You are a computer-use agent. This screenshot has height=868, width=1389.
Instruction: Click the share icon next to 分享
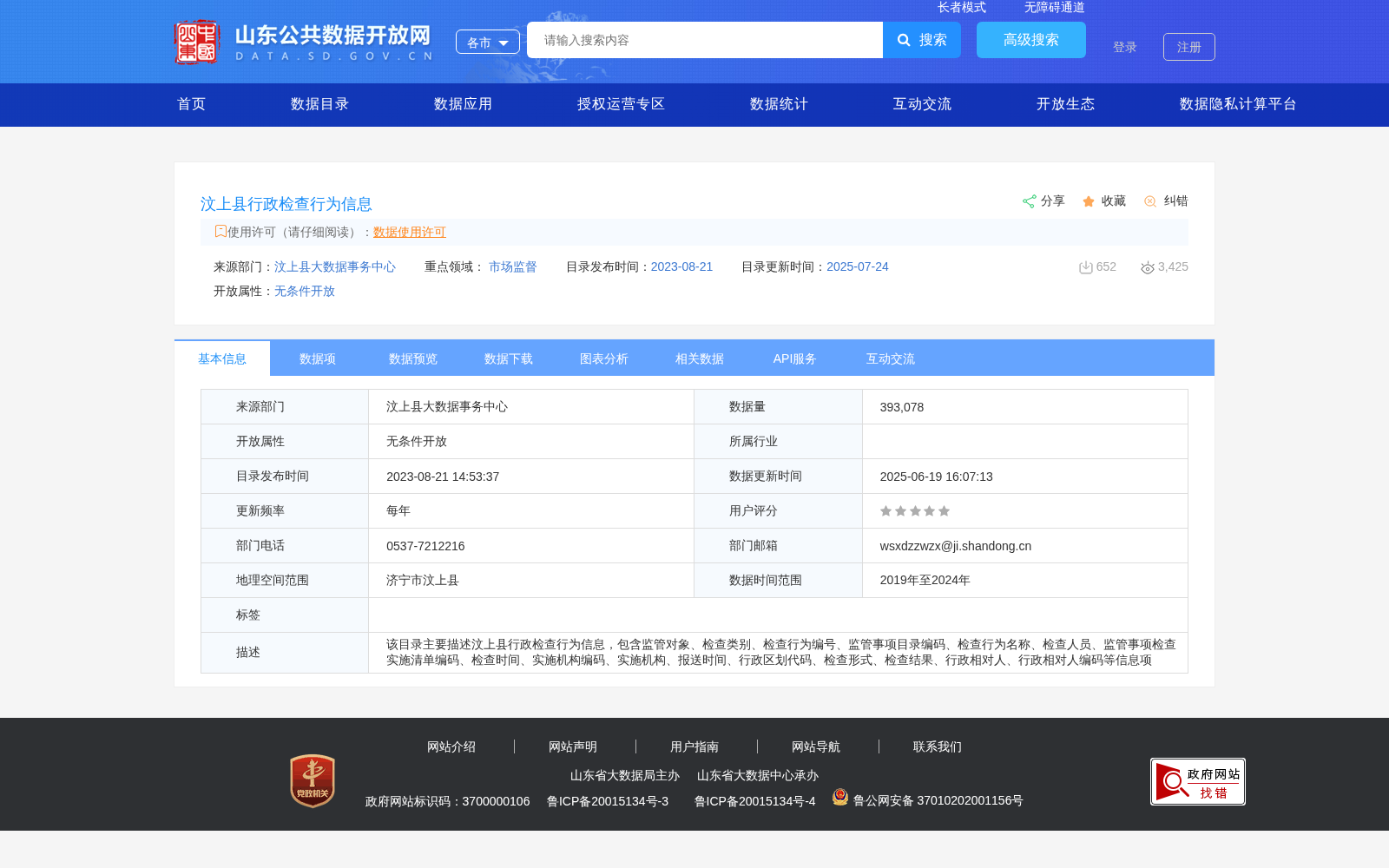(x=1029, y=201)
